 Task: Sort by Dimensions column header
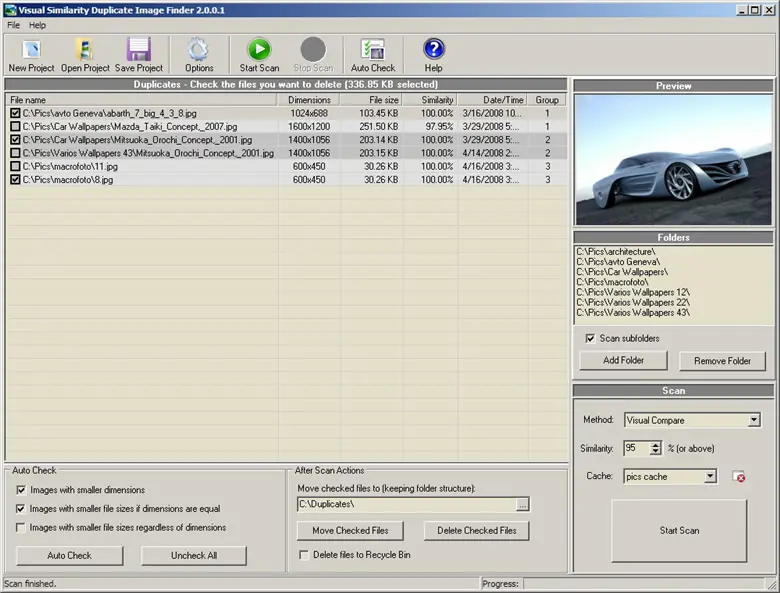pos(309,100)
